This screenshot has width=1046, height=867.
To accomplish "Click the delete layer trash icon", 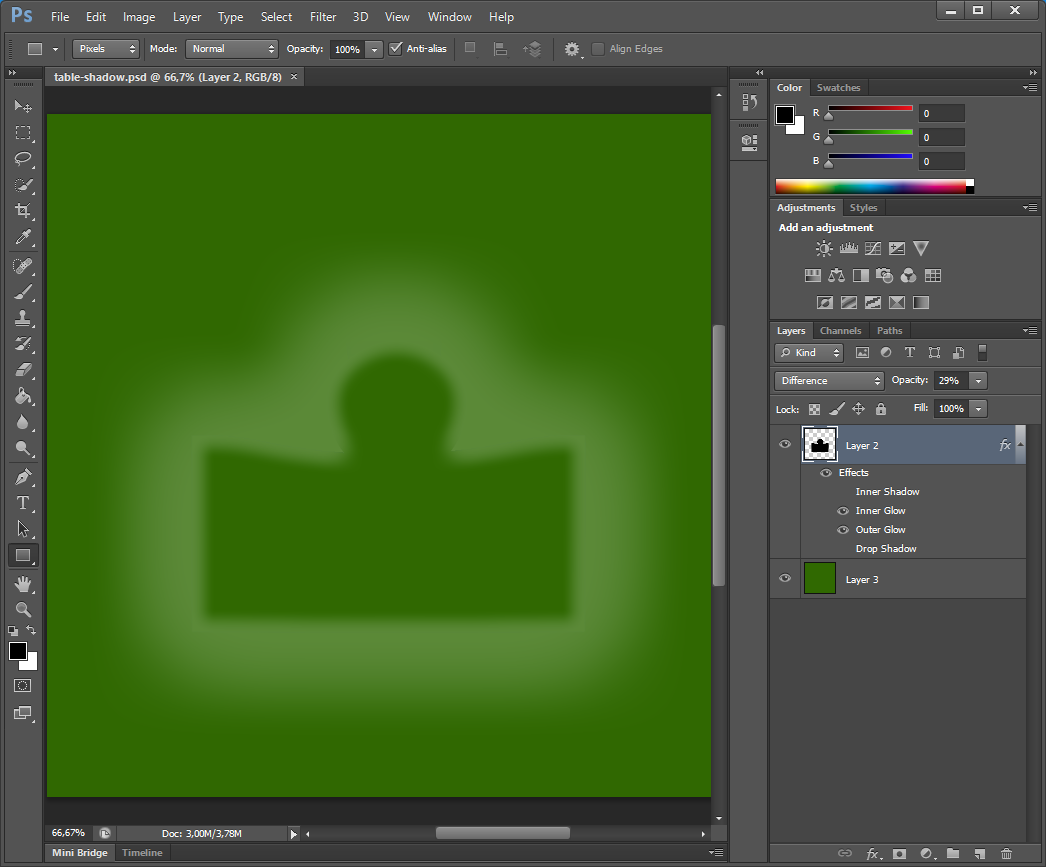I will pos(1006,854).
